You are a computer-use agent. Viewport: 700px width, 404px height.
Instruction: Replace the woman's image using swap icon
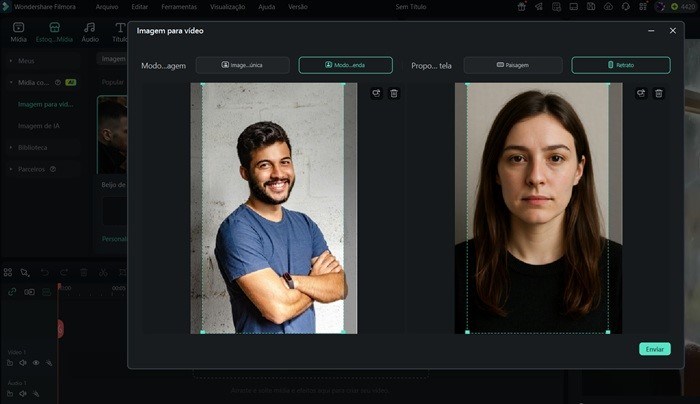click(x=641, y=93)
